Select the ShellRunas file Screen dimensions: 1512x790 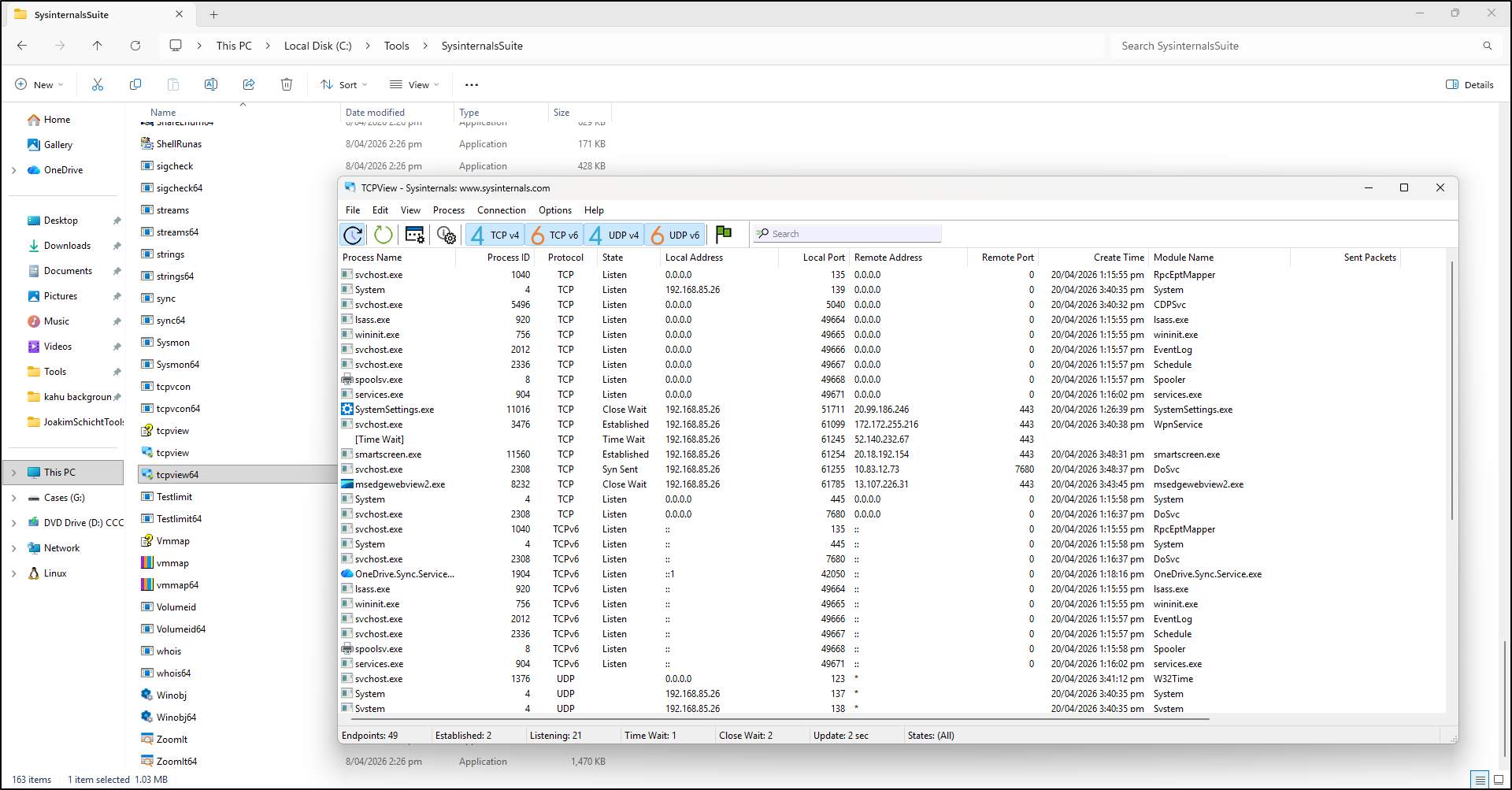(179, 144)
